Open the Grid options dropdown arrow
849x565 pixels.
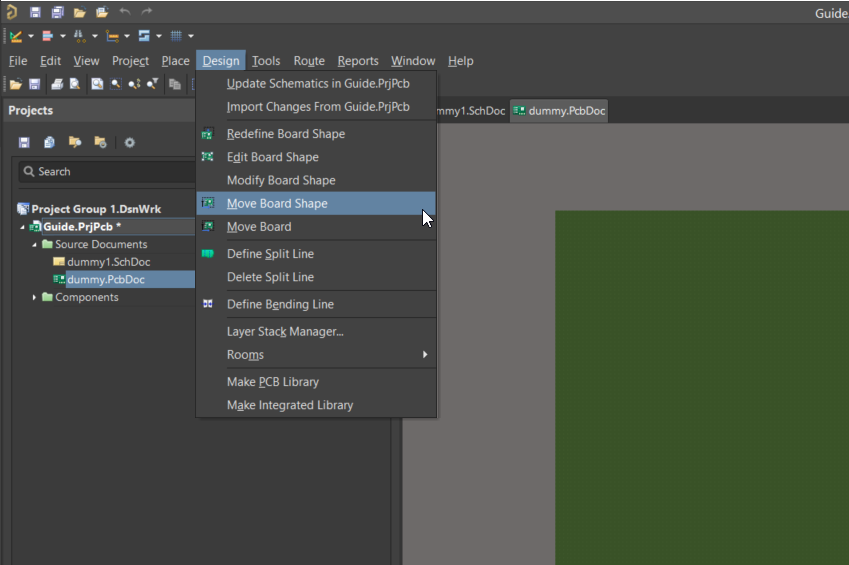tap(191, 36)
